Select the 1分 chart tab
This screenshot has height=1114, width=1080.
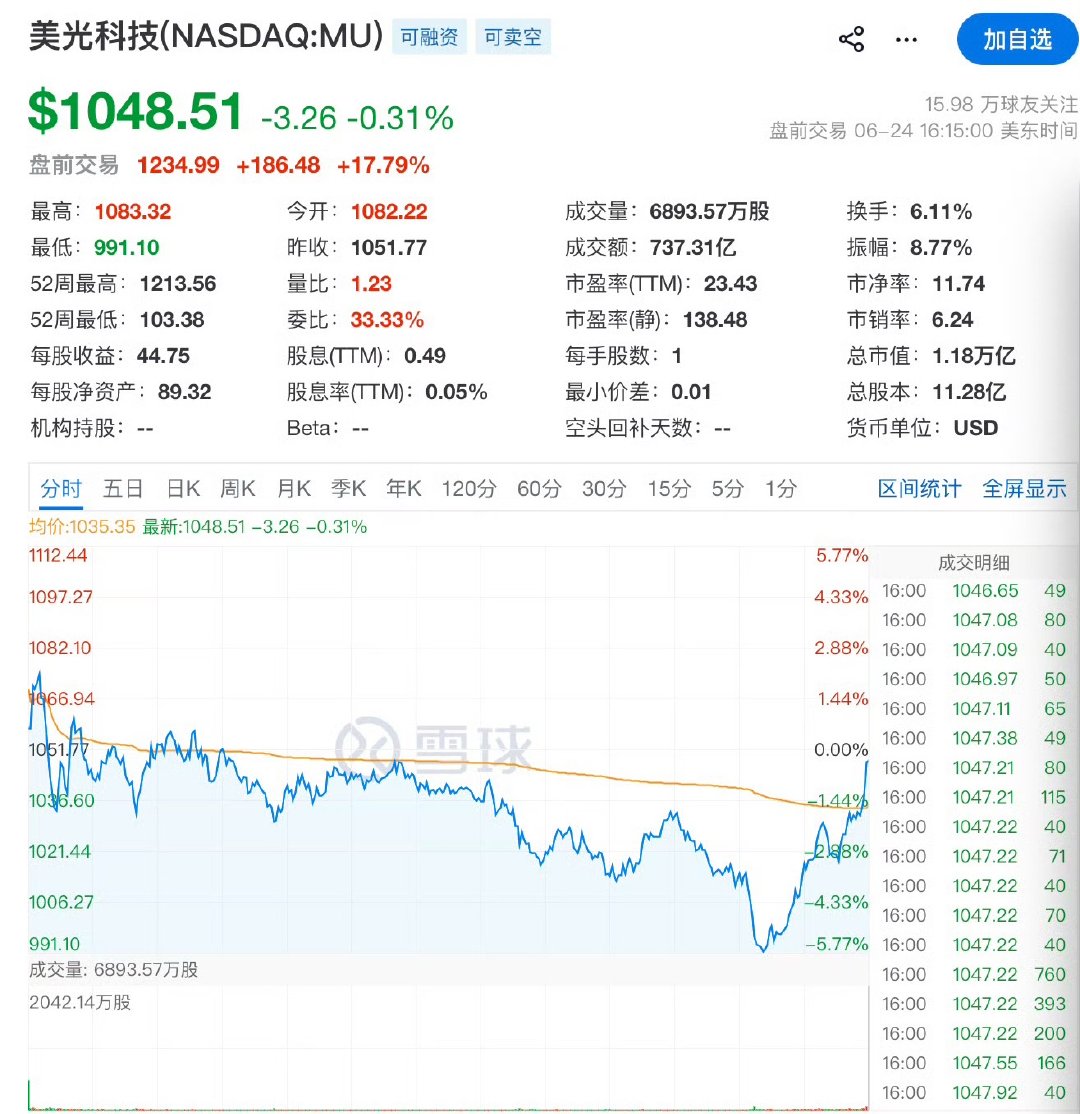(x=780, y=489)
